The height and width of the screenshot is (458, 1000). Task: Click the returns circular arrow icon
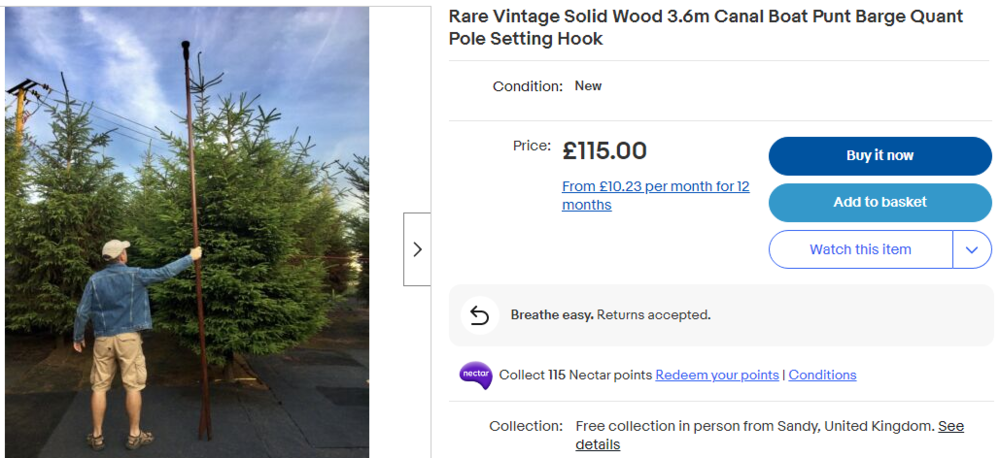[479, 315]
